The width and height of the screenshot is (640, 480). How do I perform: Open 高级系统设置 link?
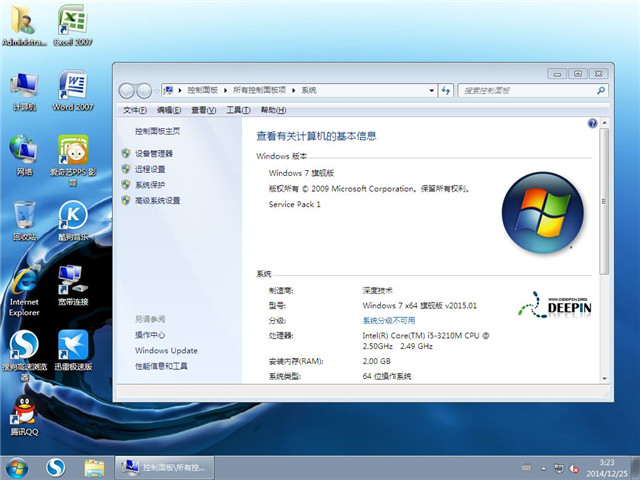(158, 200)
